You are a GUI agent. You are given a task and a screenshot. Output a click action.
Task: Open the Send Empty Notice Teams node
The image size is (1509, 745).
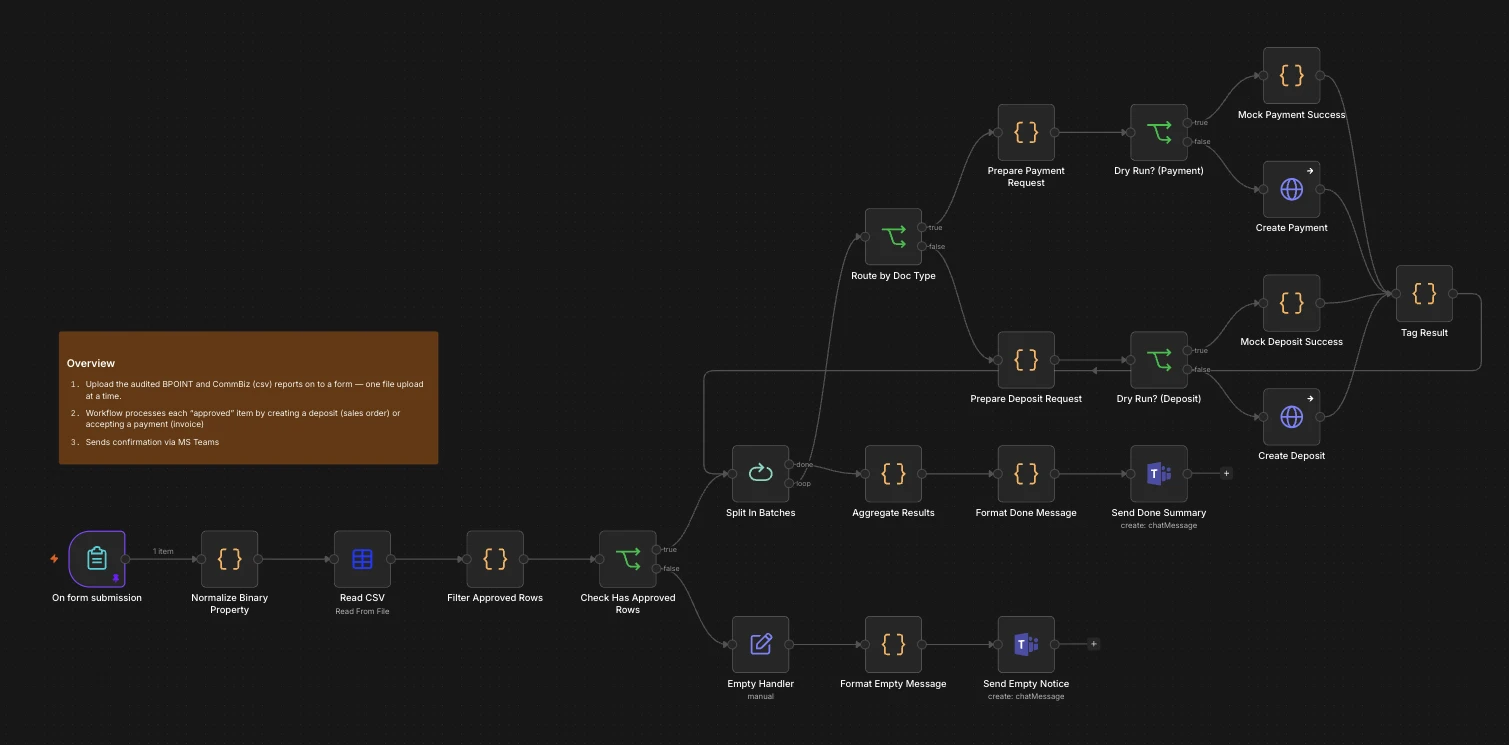point(1026,645)
